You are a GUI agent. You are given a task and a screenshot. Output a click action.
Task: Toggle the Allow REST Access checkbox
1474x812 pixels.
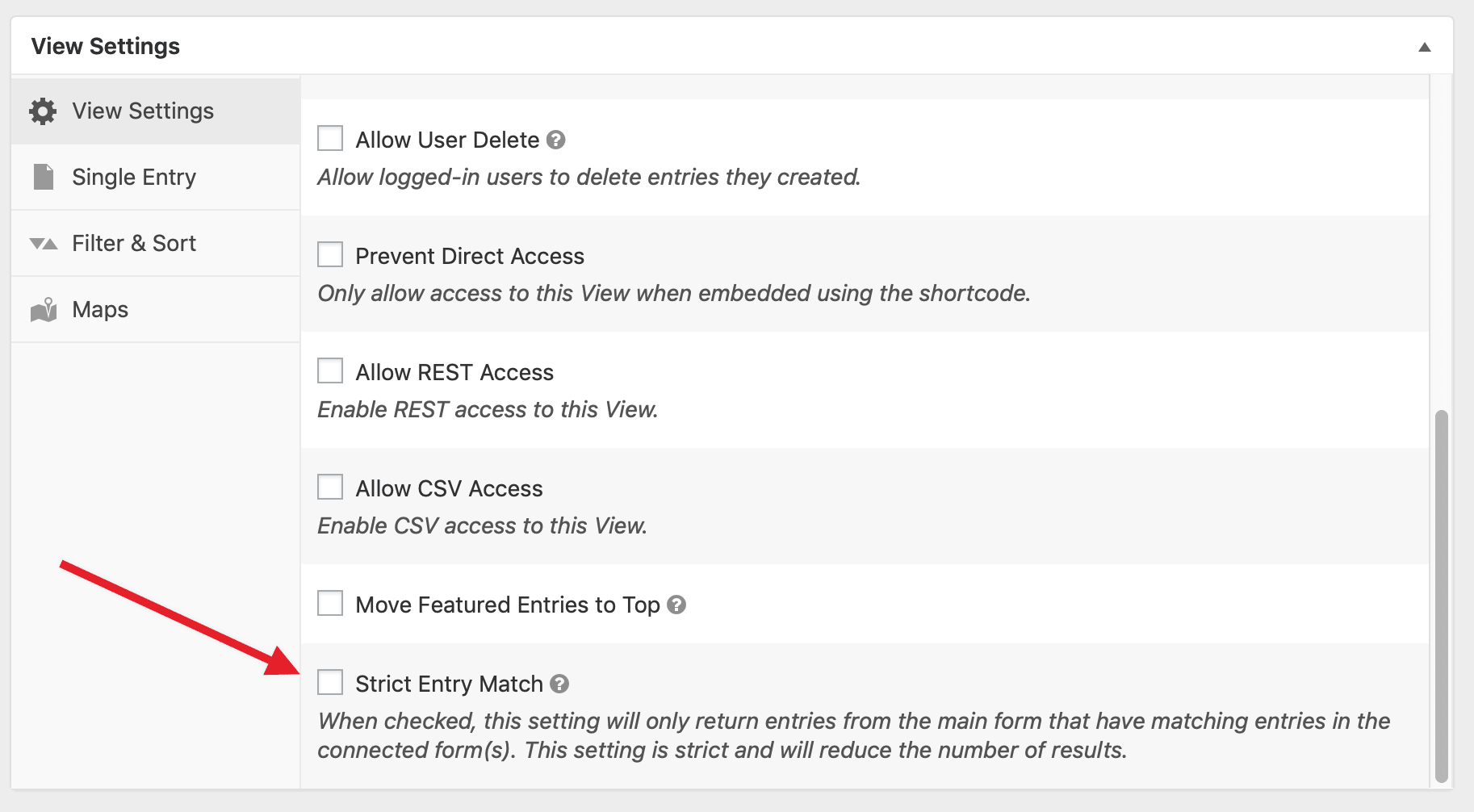330,371
